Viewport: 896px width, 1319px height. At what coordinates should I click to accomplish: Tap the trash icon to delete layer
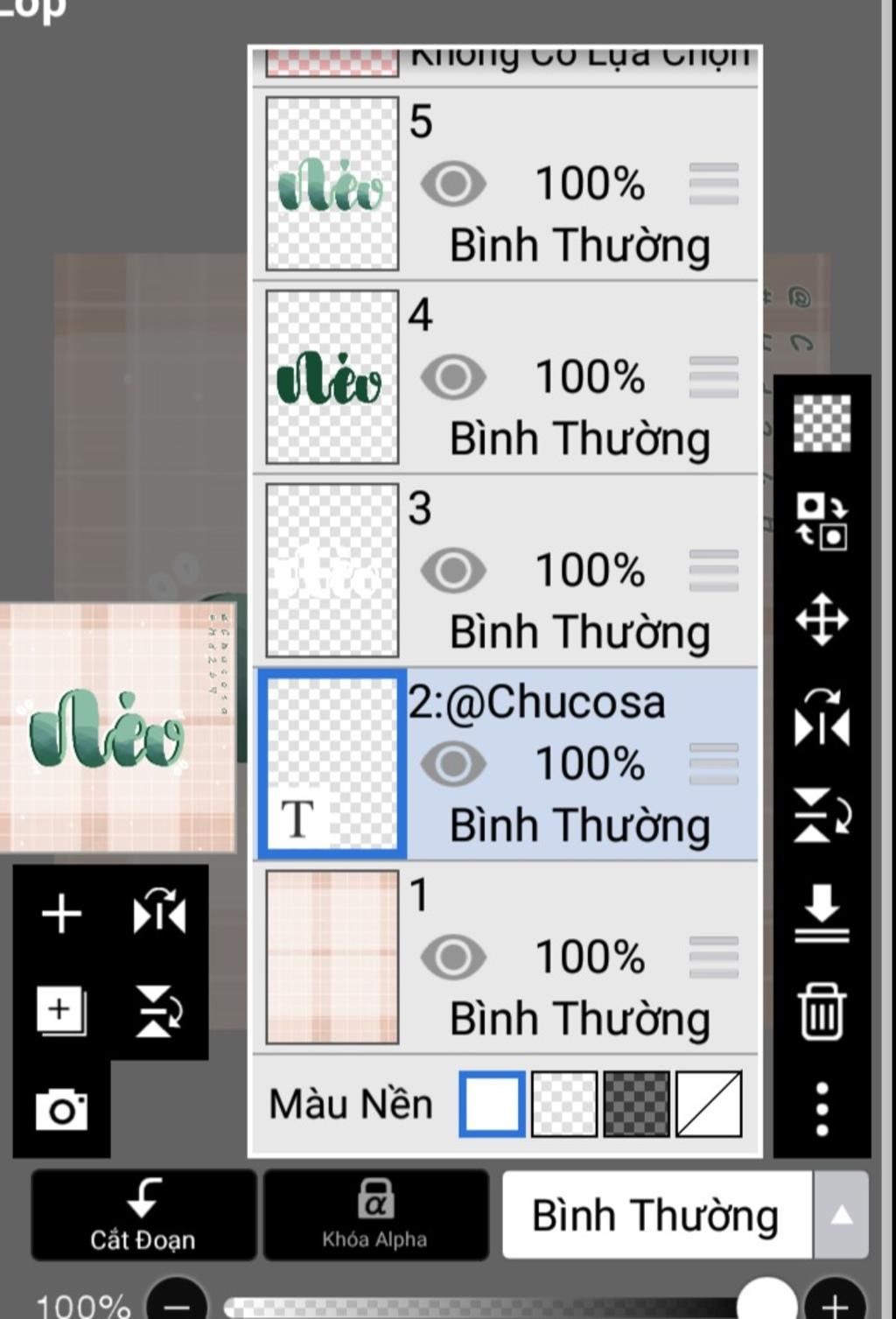click(x=821, y=1012)
